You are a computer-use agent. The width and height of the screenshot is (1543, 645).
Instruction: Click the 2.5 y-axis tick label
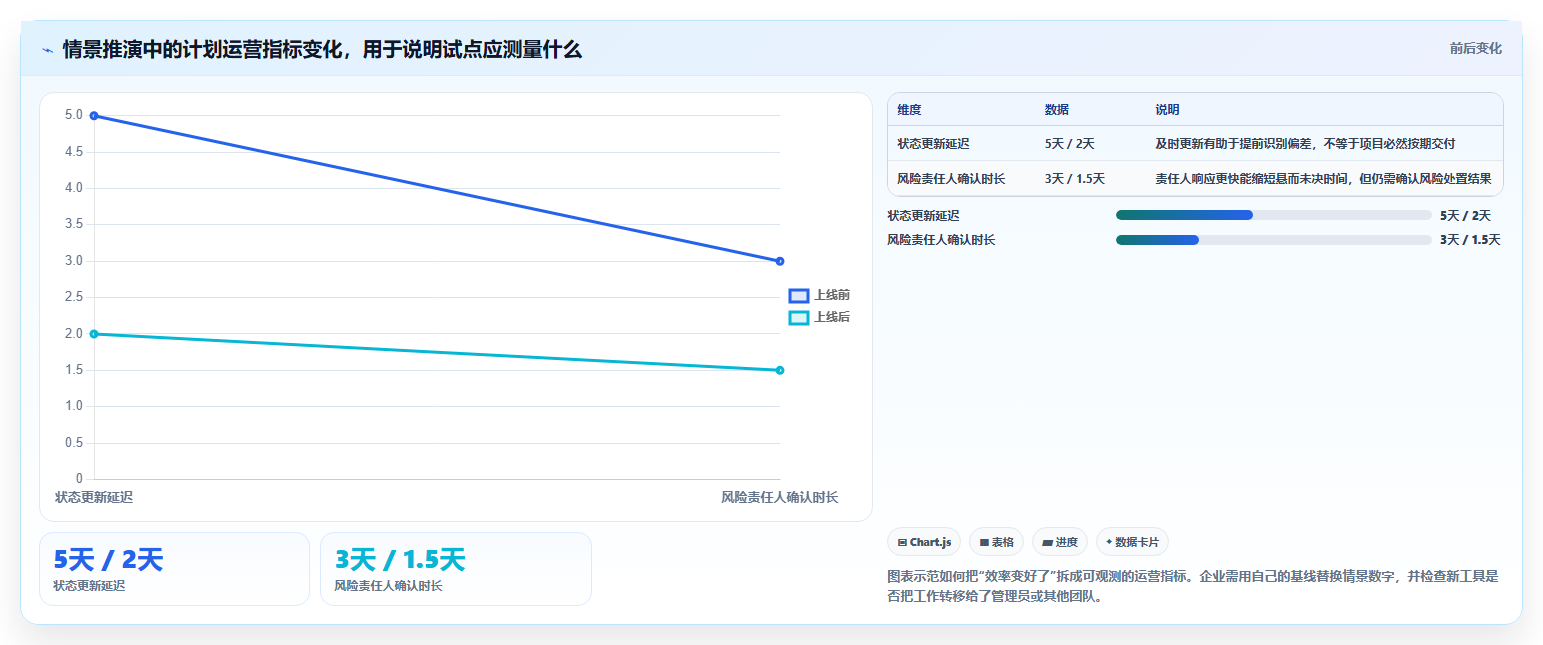pos(74,297)
